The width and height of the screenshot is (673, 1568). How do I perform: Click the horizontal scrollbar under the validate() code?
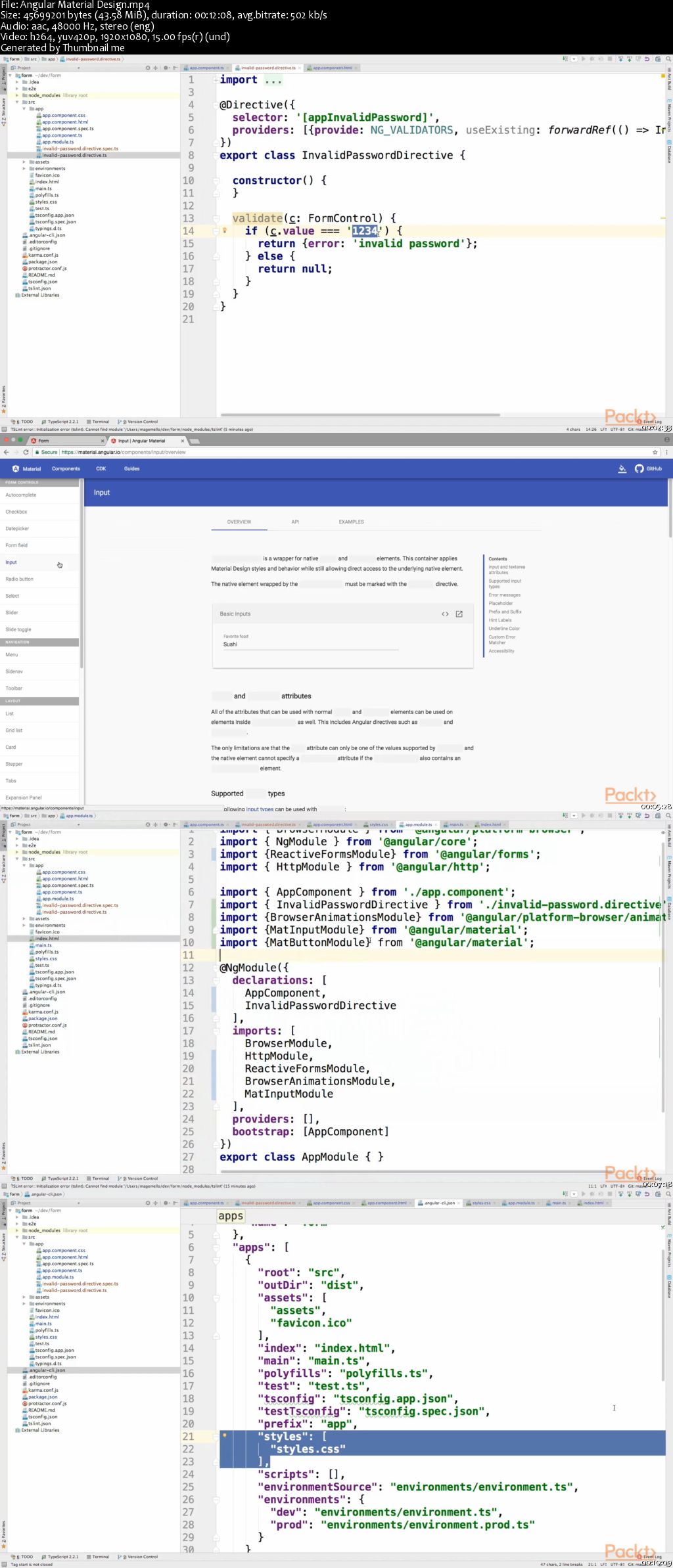360,415
